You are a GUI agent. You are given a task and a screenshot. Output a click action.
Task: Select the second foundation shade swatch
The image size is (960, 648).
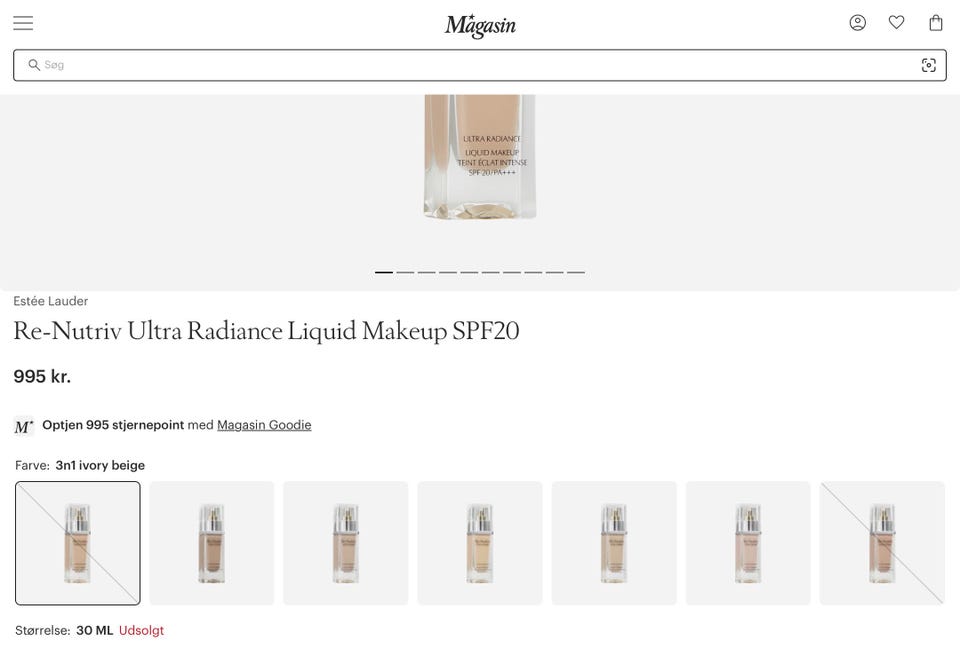(211, 543)
